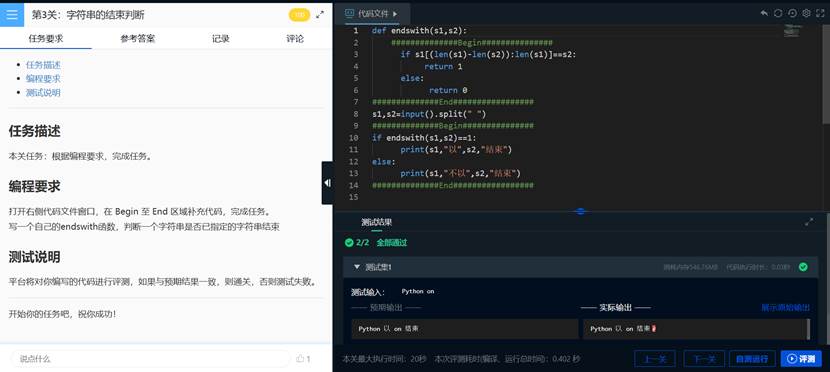Image resolution: width=830 pixels, height=372 pixels.
Task: Click the 说点什么 comment input
Action: pos(150,359)
